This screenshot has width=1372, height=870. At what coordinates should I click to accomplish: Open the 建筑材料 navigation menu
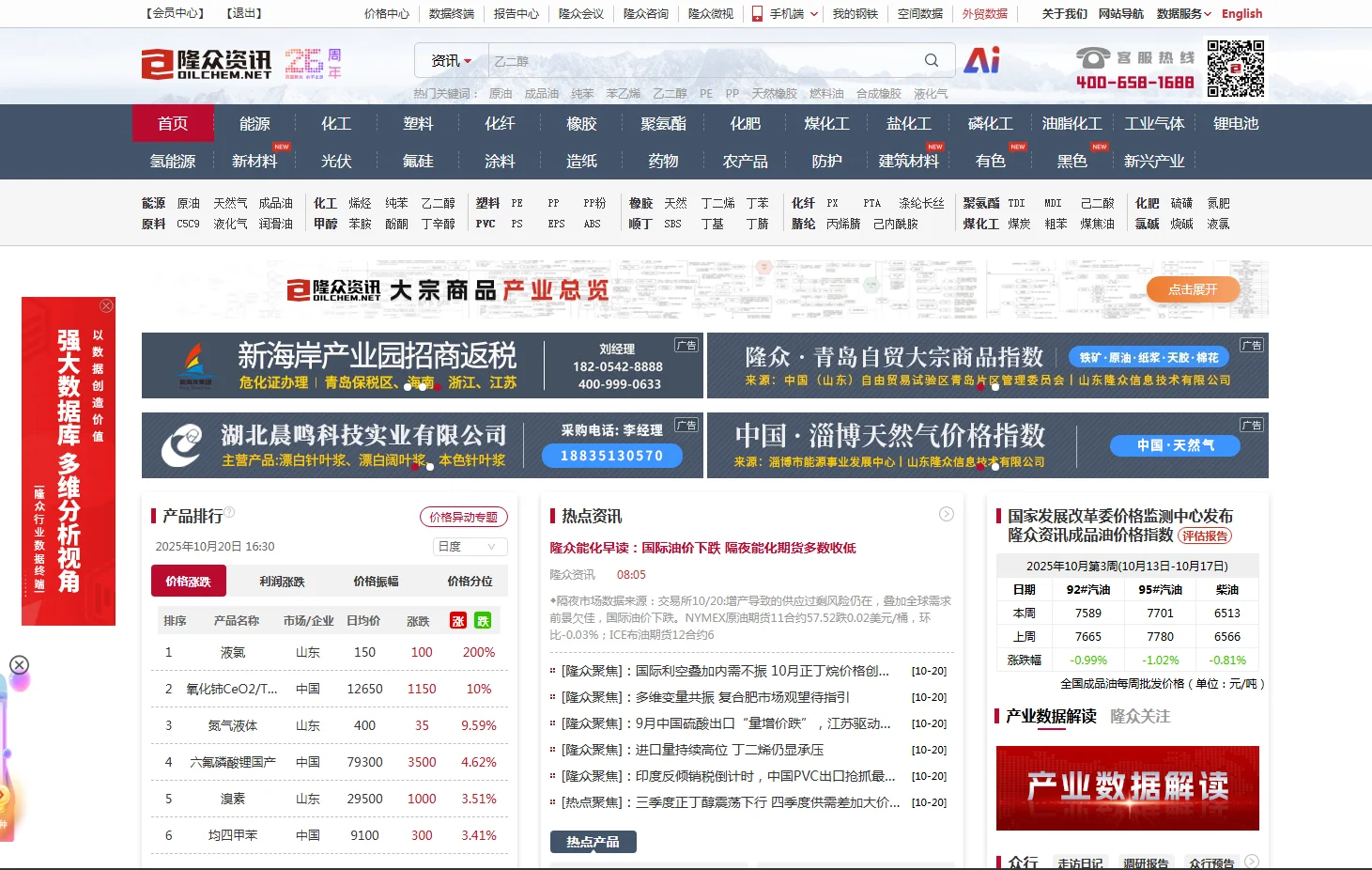point(908,161)
